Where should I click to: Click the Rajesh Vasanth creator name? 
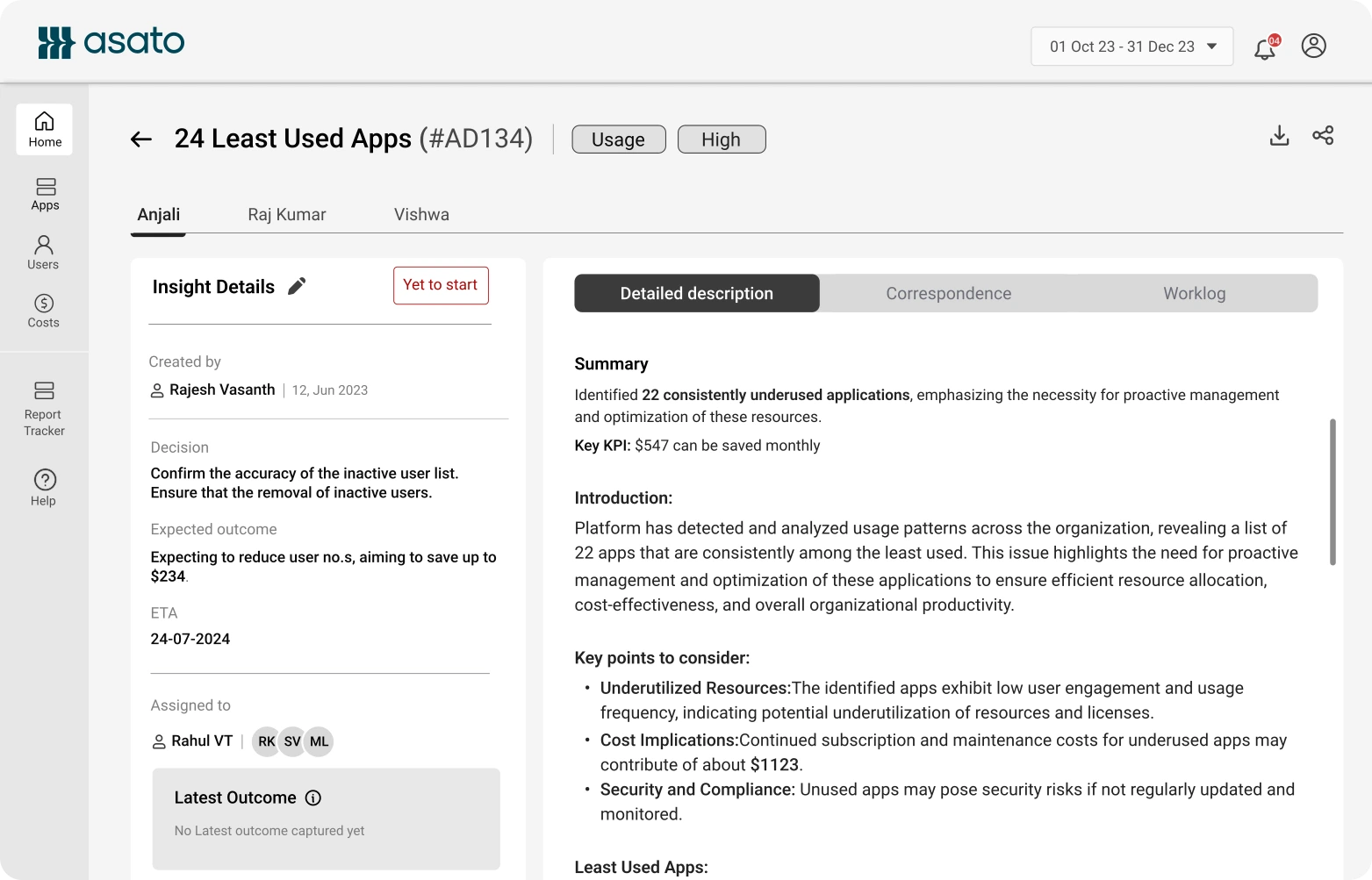coord(222,390)
